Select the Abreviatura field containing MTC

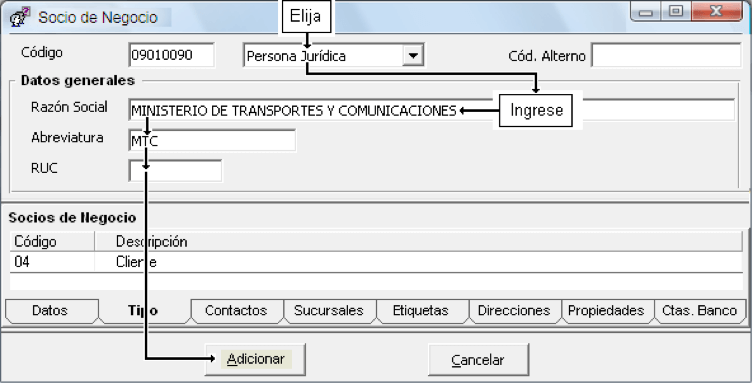(x=212, y=141)
